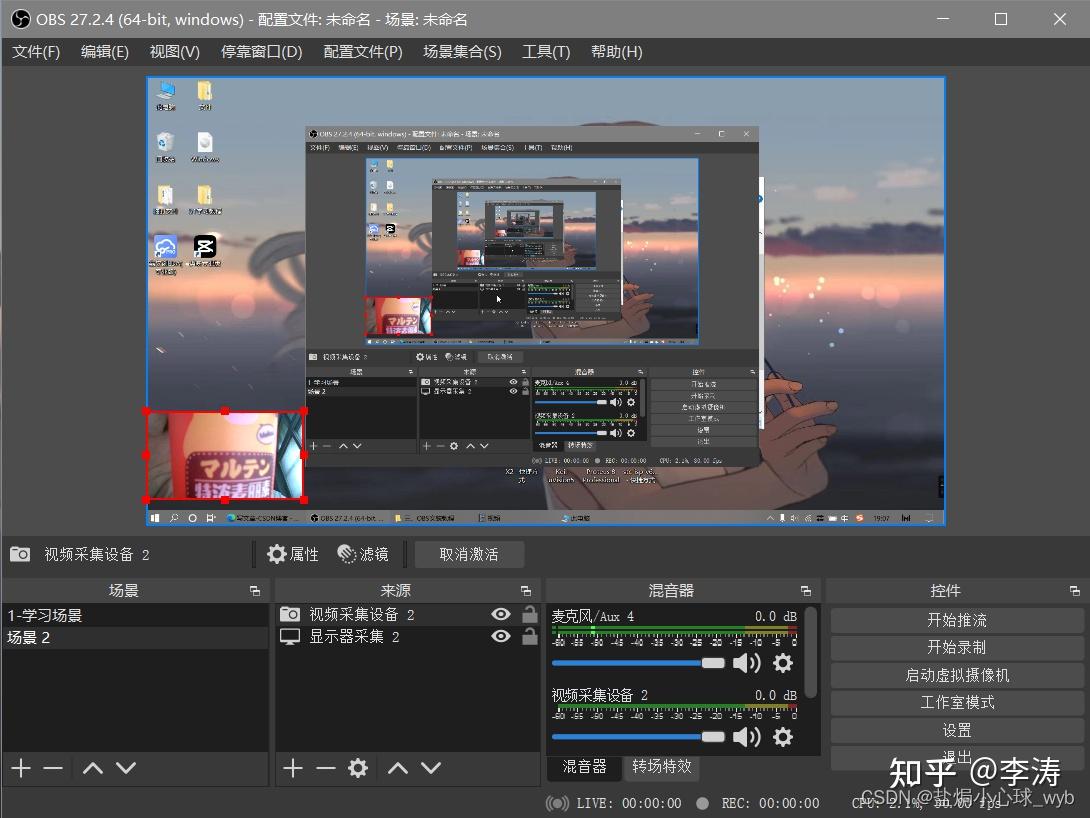Click the 开始推流 button
This screenshot has width=1090, height=818.
(956, 619)
